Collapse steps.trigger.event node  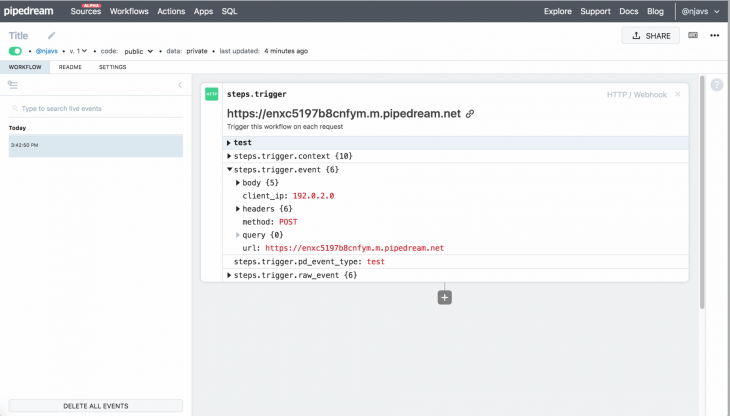(x=230, y=169)
